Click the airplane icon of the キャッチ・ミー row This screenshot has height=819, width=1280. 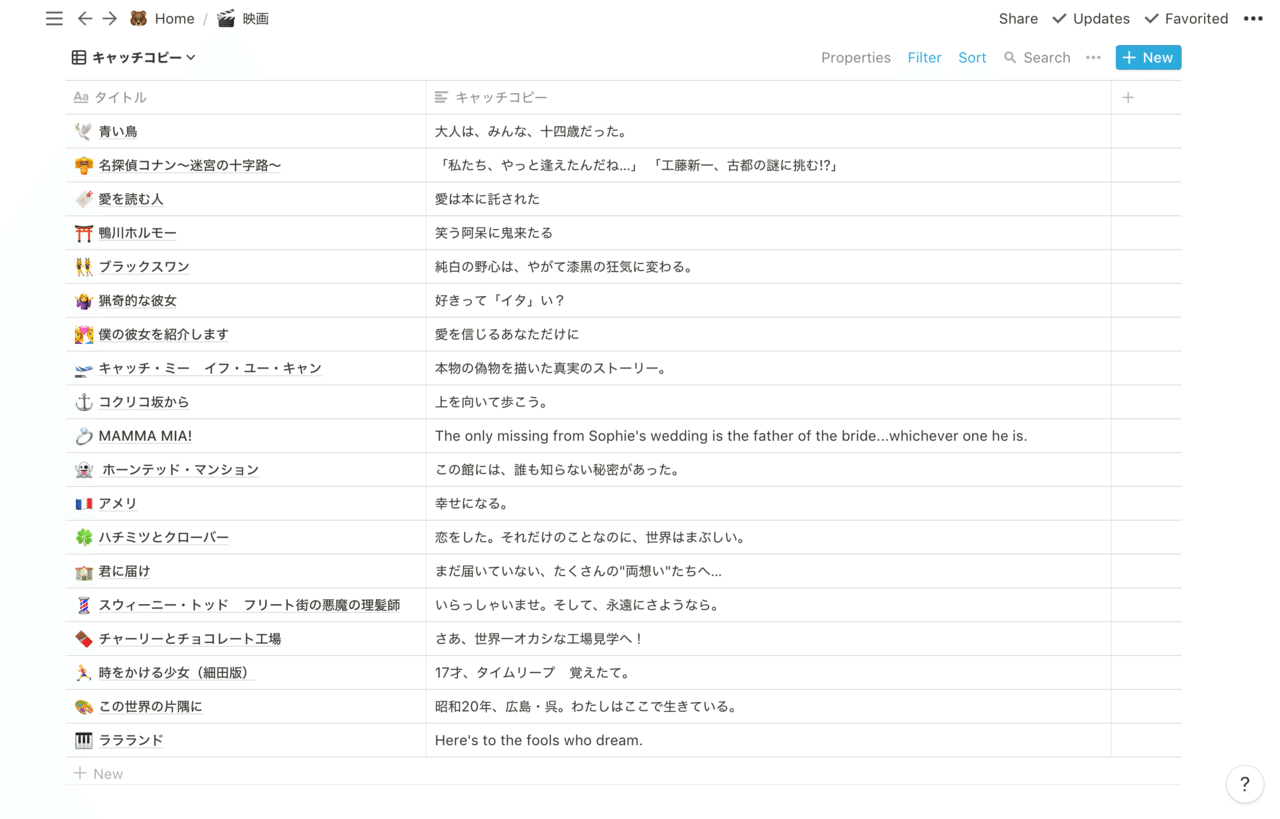[x=84, y=368]
